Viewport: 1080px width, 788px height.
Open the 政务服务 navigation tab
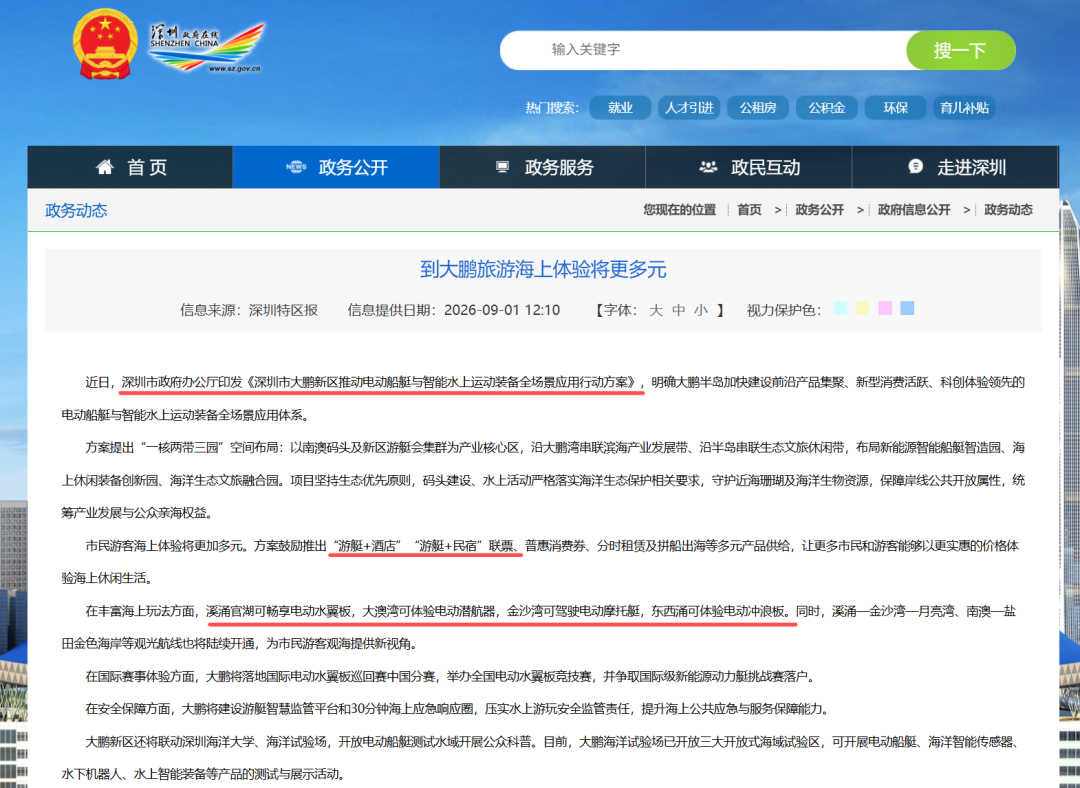(x=543, y=167)
